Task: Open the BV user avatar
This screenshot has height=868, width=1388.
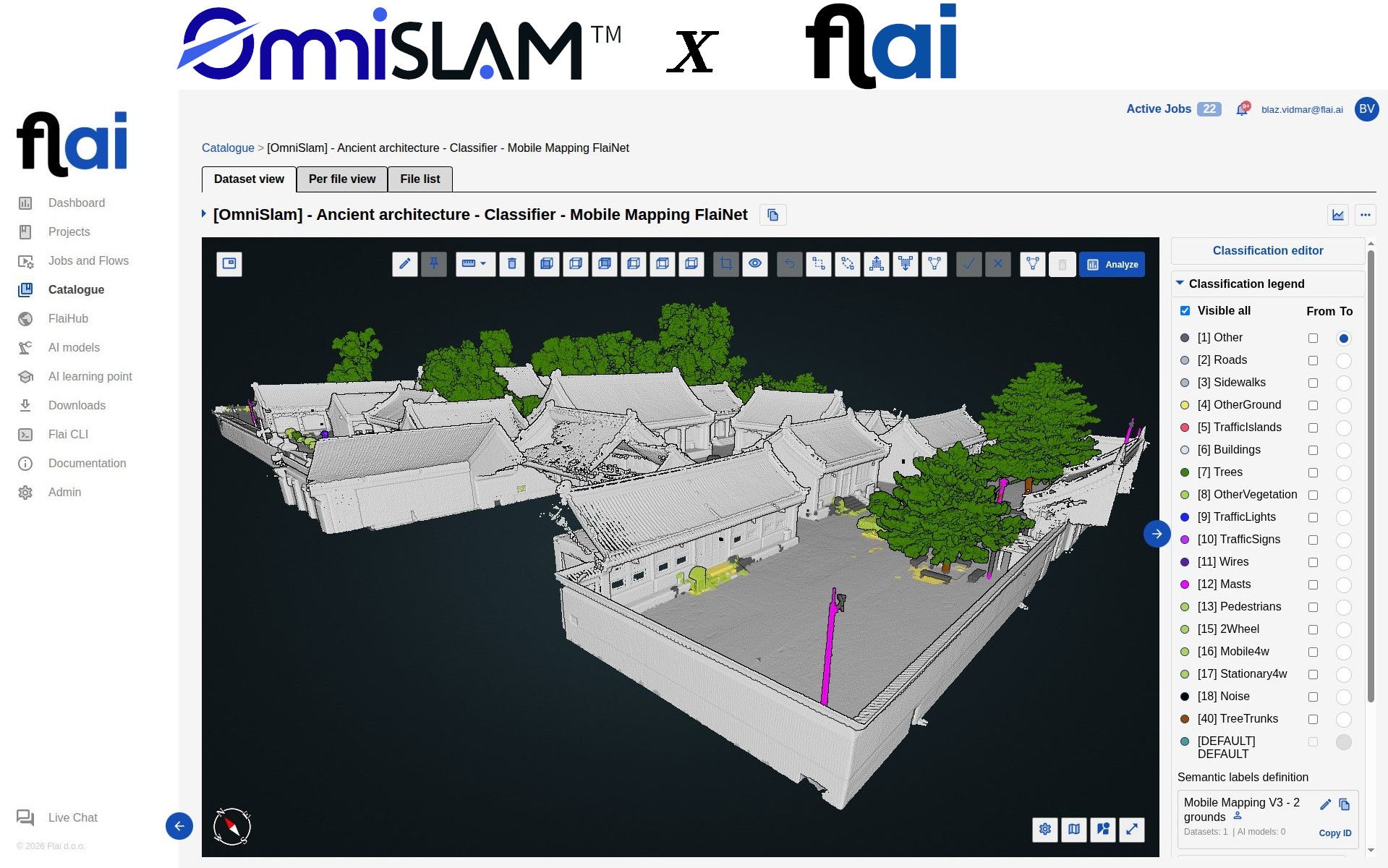Action: 1366,109
